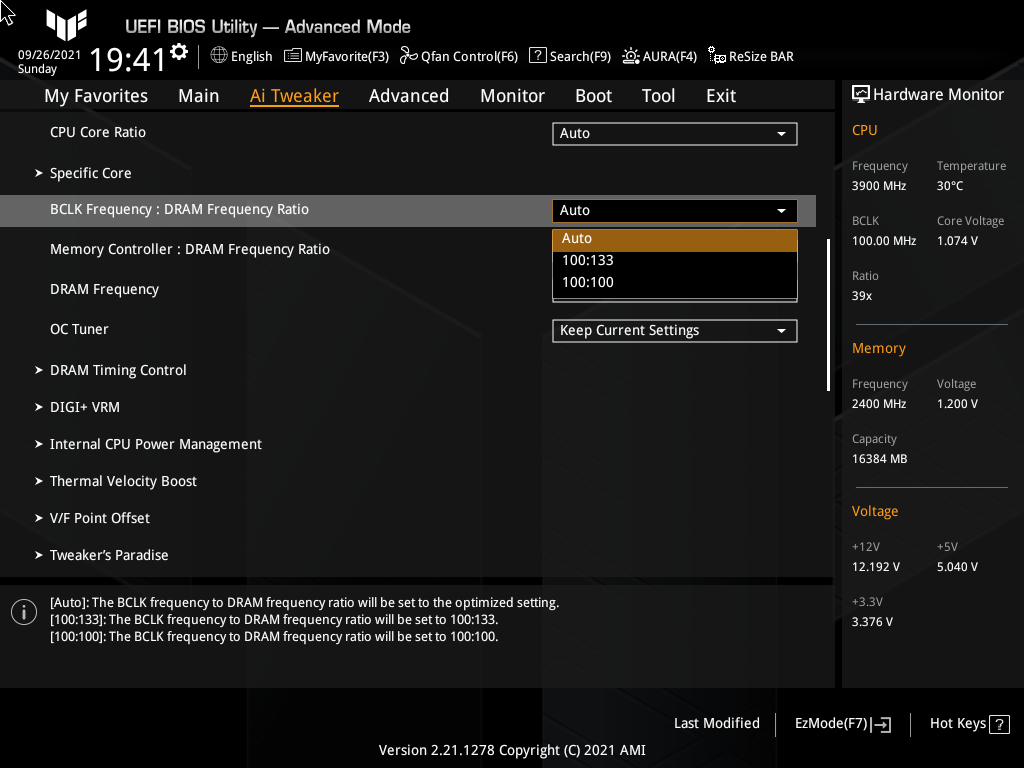Click the Last Modified button
The width and height of the screenshot is (1024, 768).
point(716,723)
